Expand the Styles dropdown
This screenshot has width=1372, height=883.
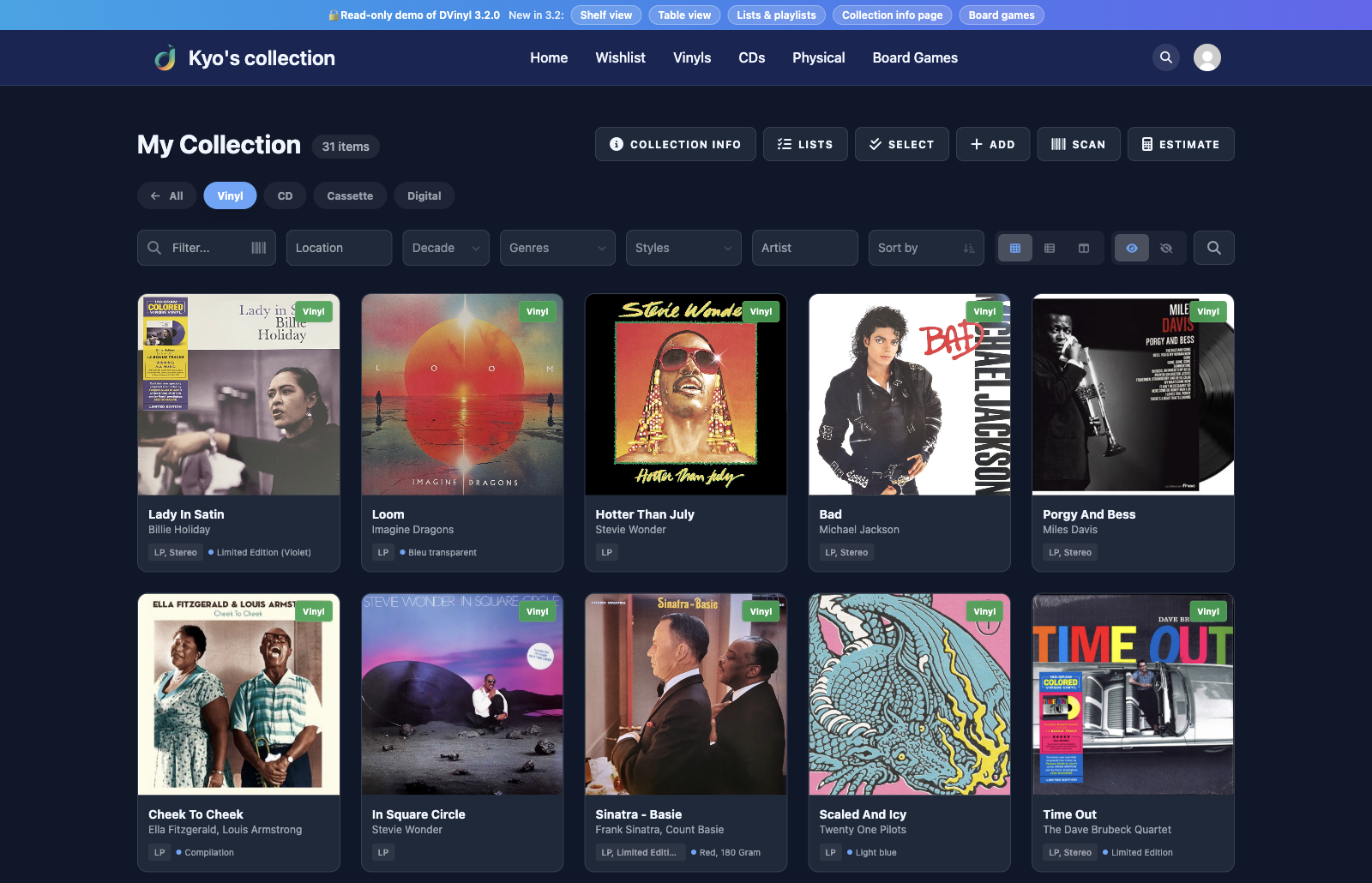(683, 248)
